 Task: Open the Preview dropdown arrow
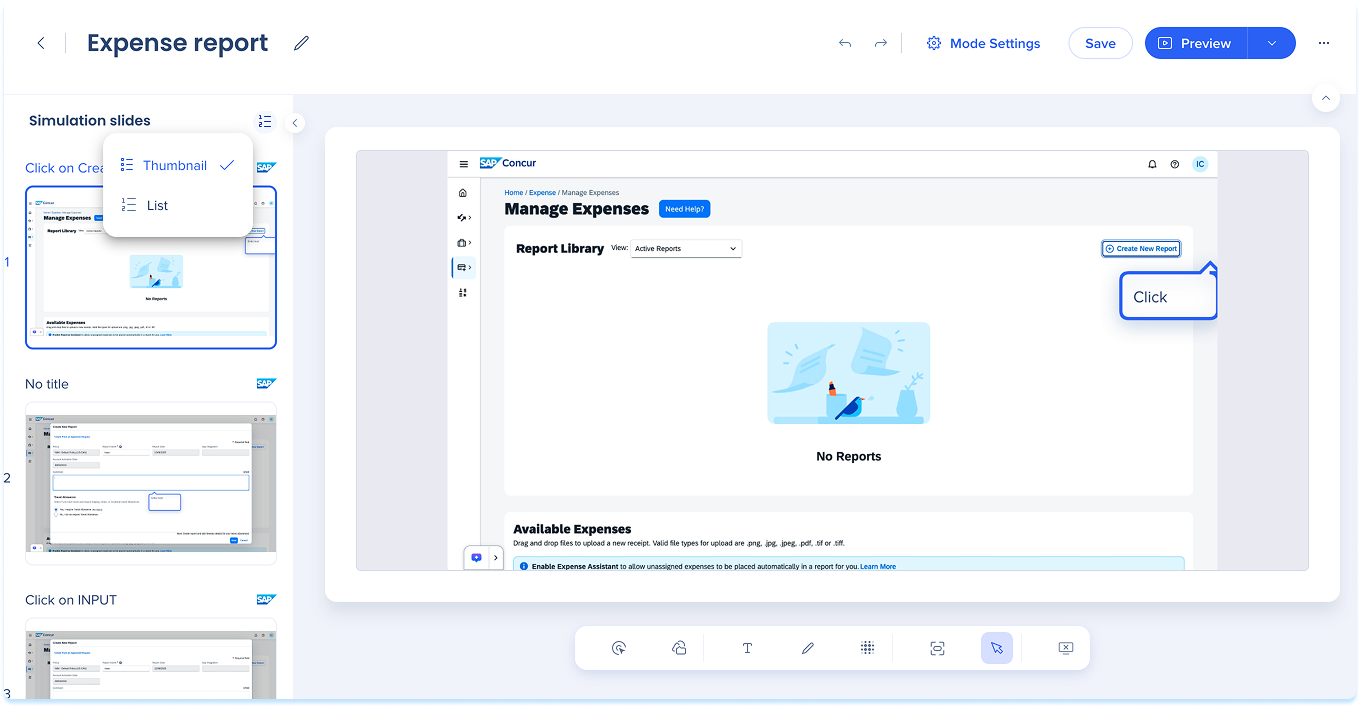tap(1271, 43)
